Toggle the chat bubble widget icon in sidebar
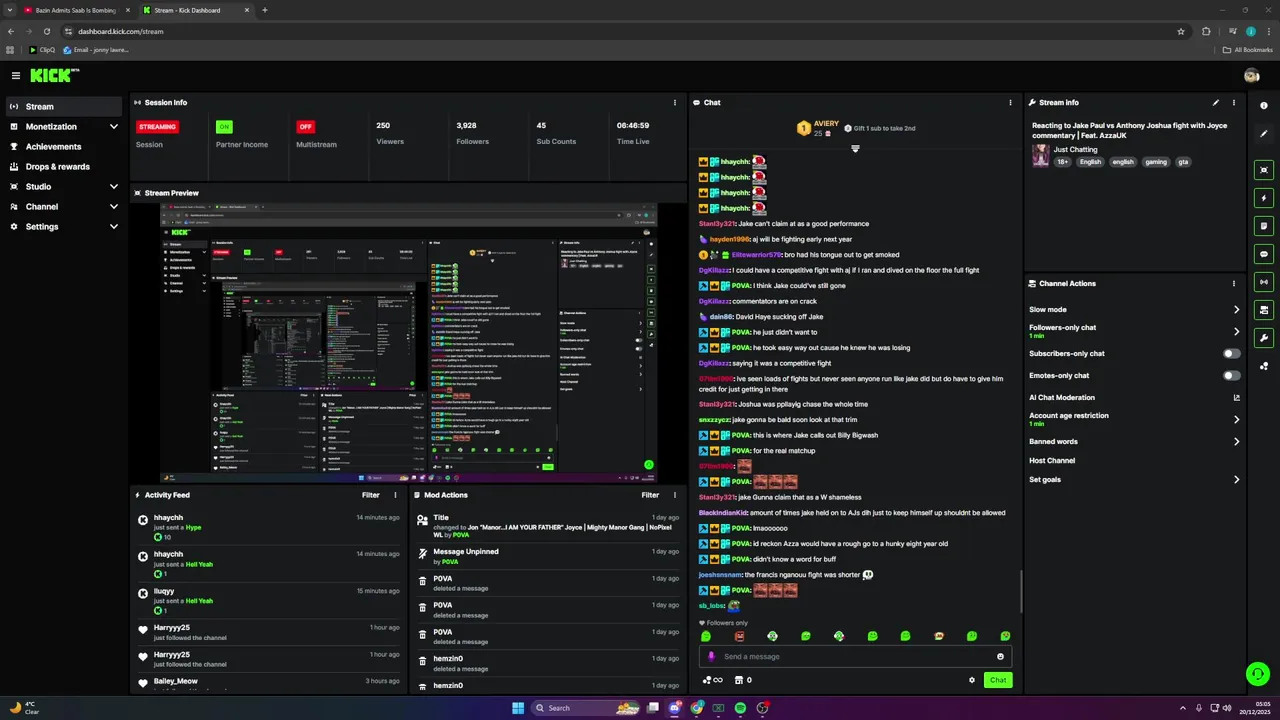This screenshot has width=1280, height=720. coord(1264,254)
